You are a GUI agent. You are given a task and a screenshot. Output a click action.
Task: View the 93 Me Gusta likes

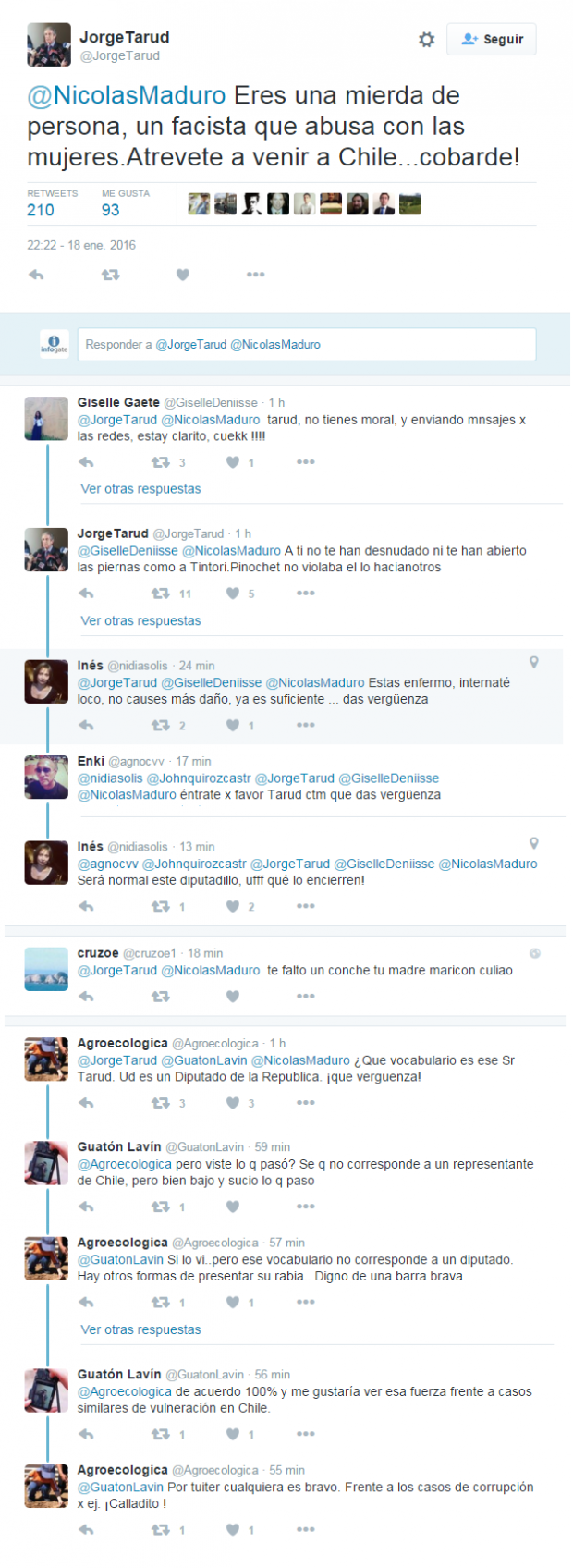point(111,210)
